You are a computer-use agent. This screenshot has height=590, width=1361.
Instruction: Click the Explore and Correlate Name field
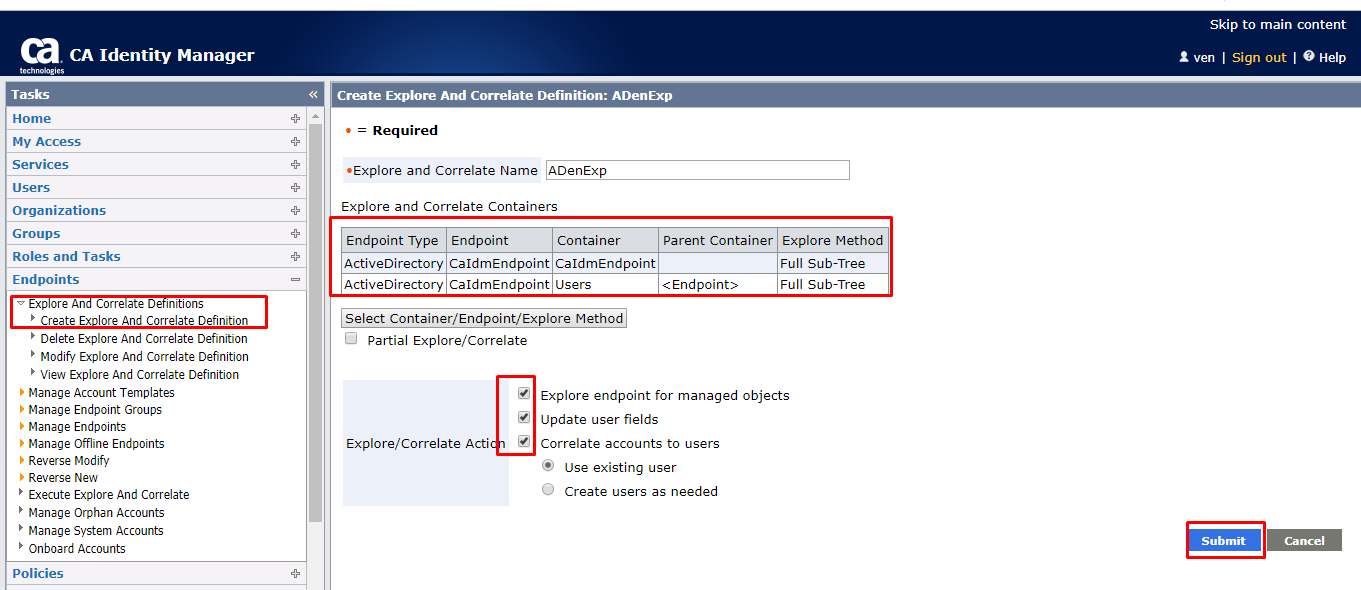[697, 170]
